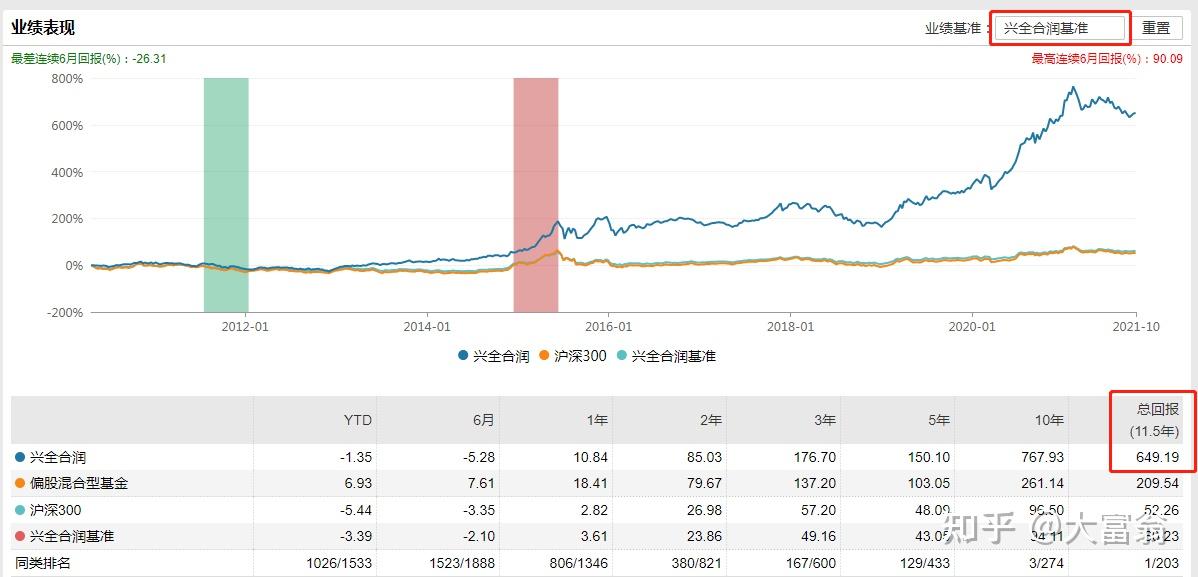Click the 10年 column header

coord(1047,420)
